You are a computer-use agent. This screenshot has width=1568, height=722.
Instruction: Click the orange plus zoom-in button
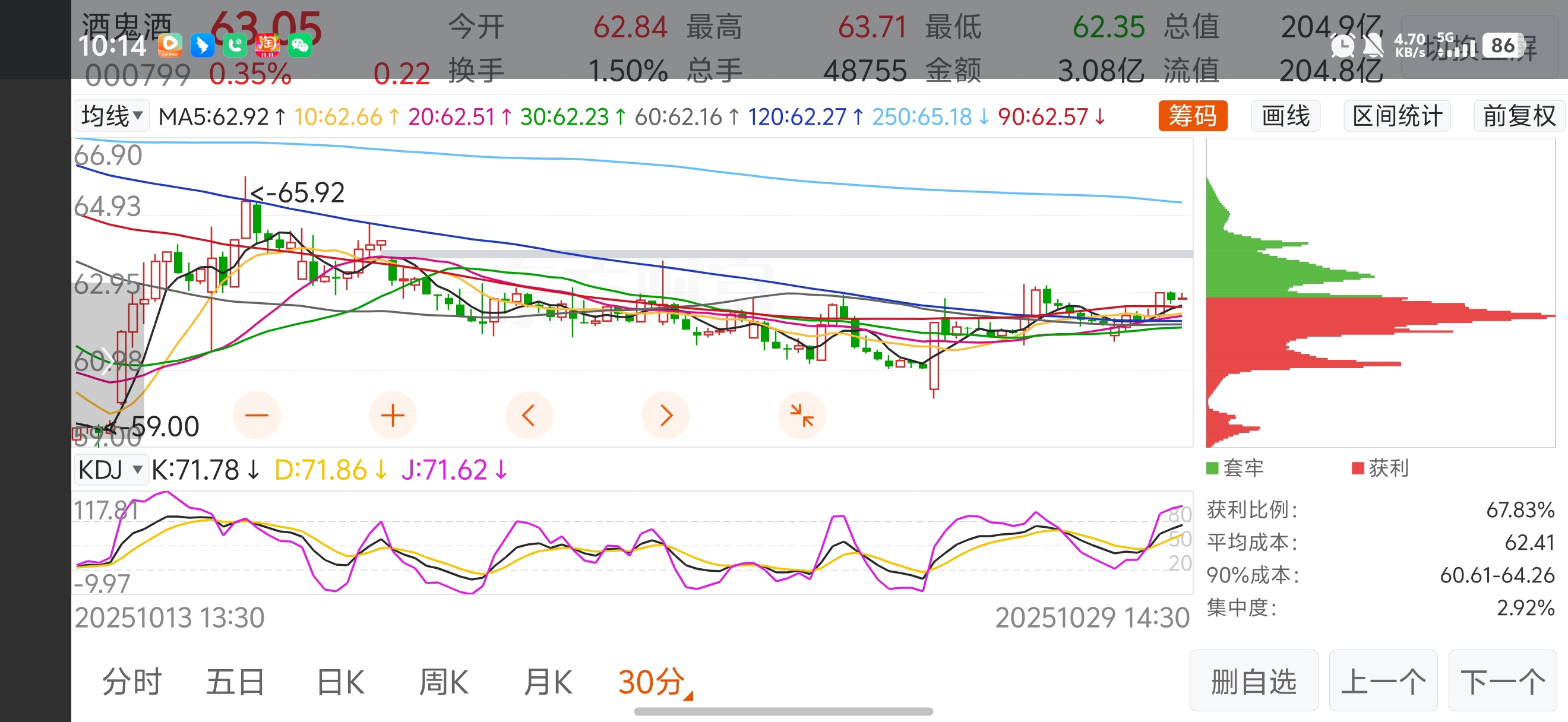tap(393, 416)
